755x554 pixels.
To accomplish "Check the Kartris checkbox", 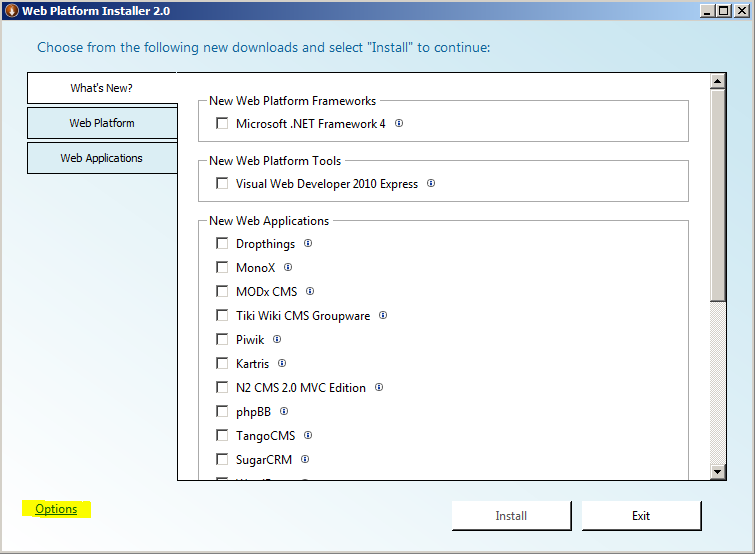I will pos(222,363).
